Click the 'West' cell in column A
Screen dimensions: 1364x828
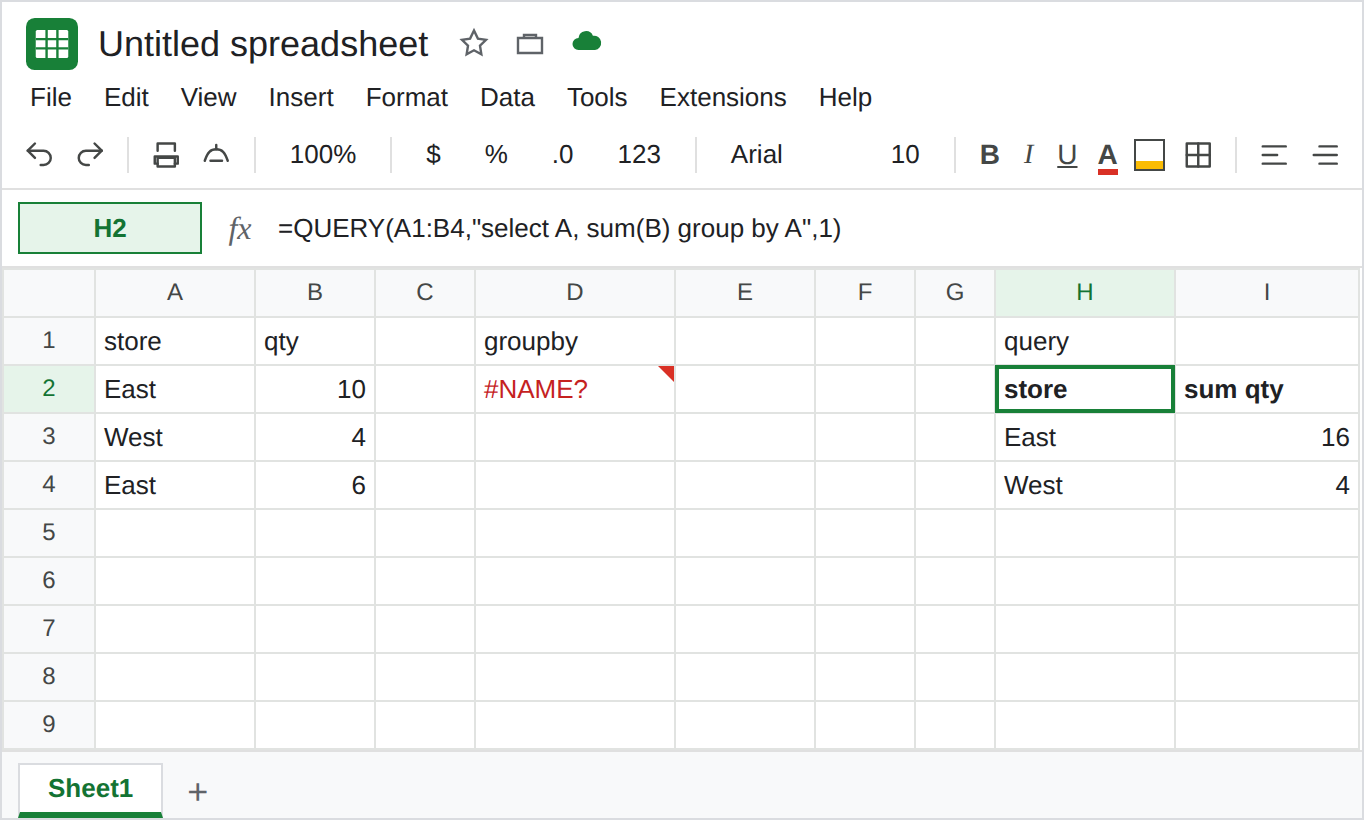[175, 437]
